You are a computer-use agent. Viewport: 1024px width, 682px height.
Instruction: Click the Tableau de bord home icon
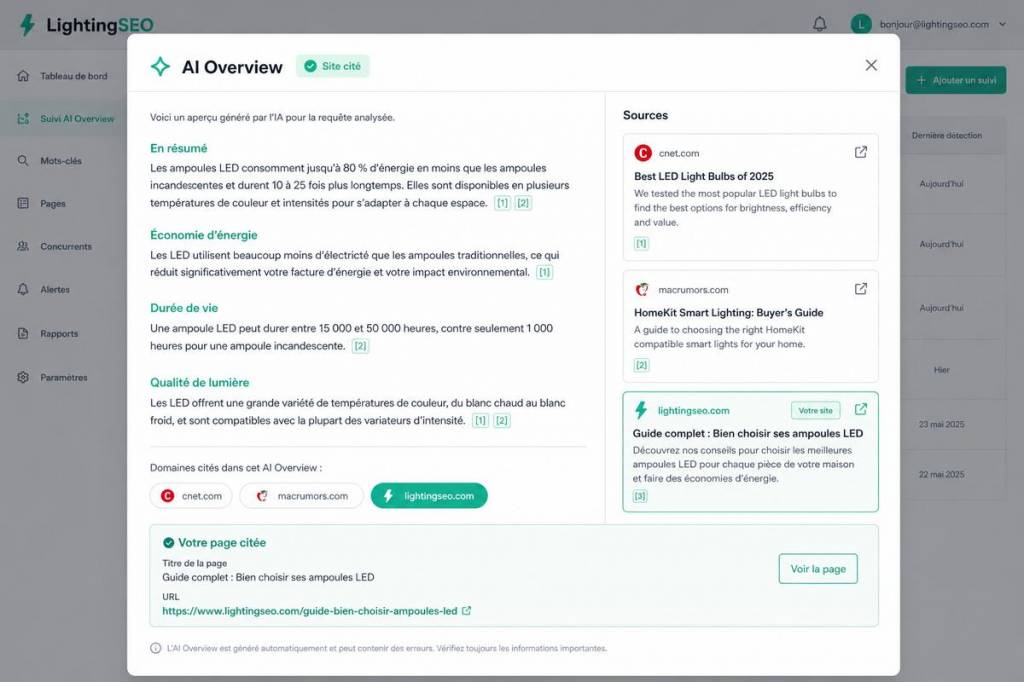click(x=23, y=76)
